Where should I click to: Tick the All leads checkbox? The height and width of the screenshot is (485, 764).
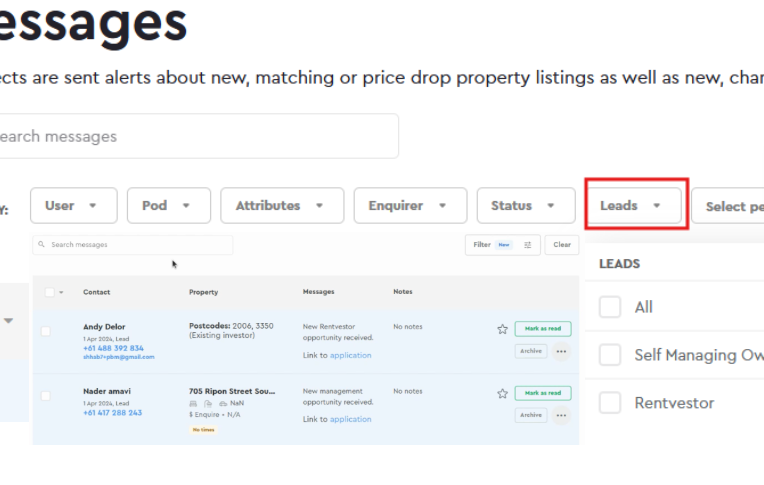click(610, 307)
